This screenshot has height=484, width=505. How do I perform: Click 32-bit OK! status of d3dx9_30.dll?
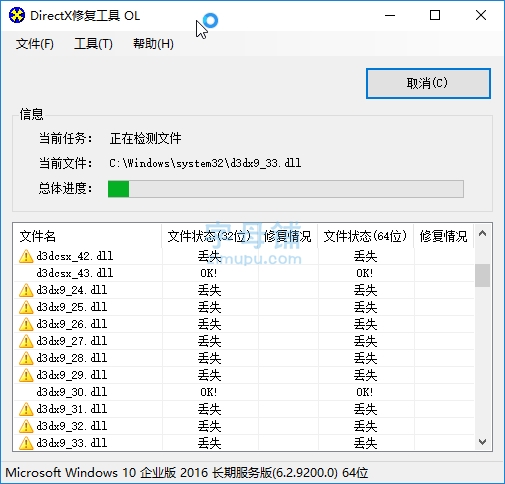pos(209,392)
